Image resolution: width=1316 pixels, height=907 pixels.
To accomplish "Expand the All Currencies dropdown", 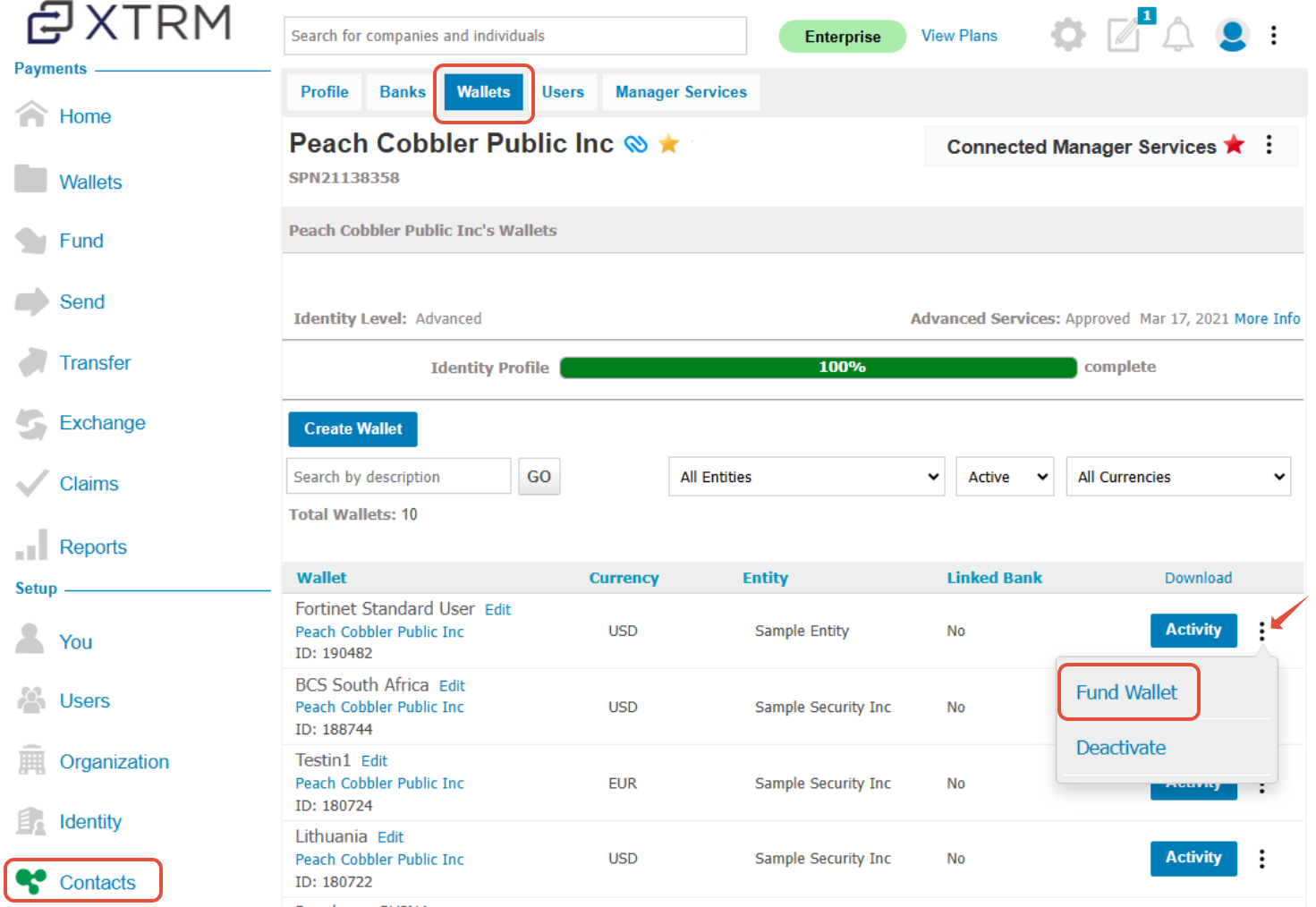I will point(1178,477).
